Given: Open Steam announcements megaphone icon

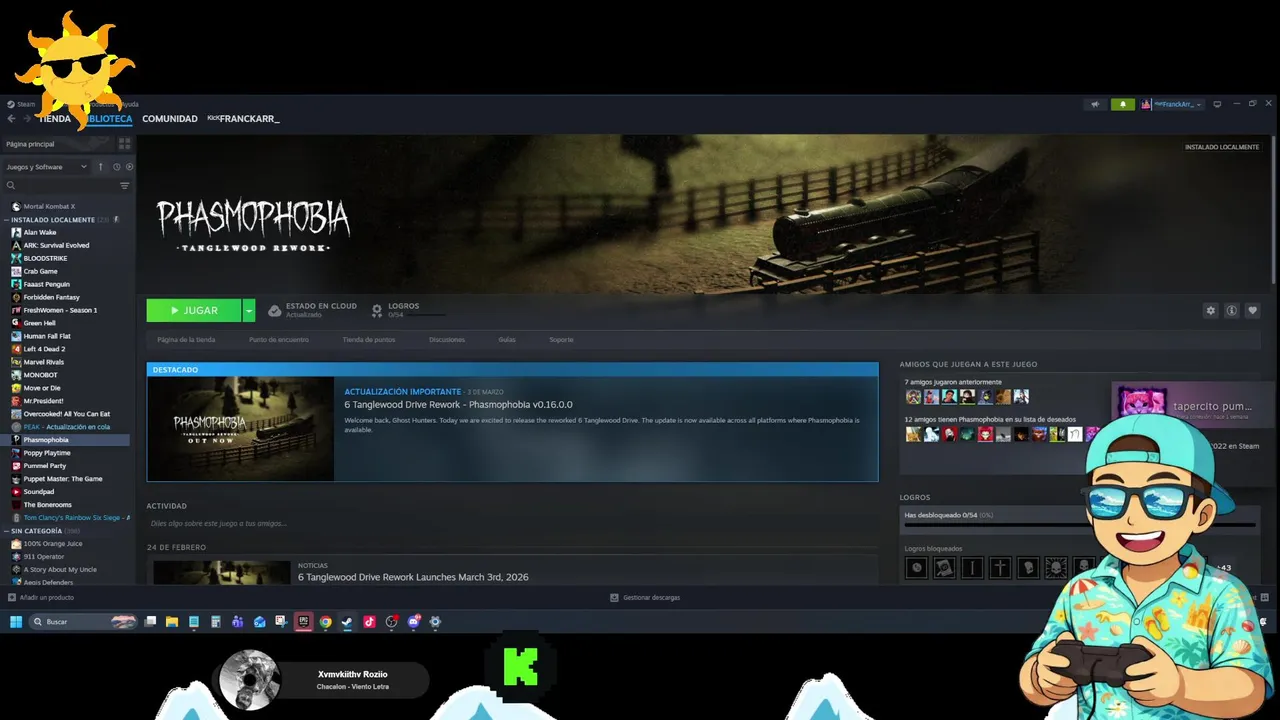Looking at the screenshot, I should coord(1095,104).
